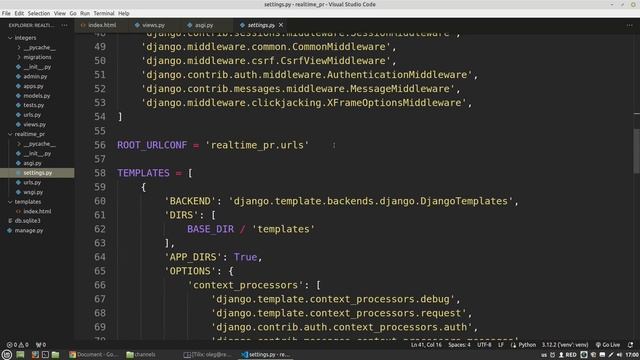Open models.py file
The height and width of the screenshot is (360, 640).
tap(37, 96)
